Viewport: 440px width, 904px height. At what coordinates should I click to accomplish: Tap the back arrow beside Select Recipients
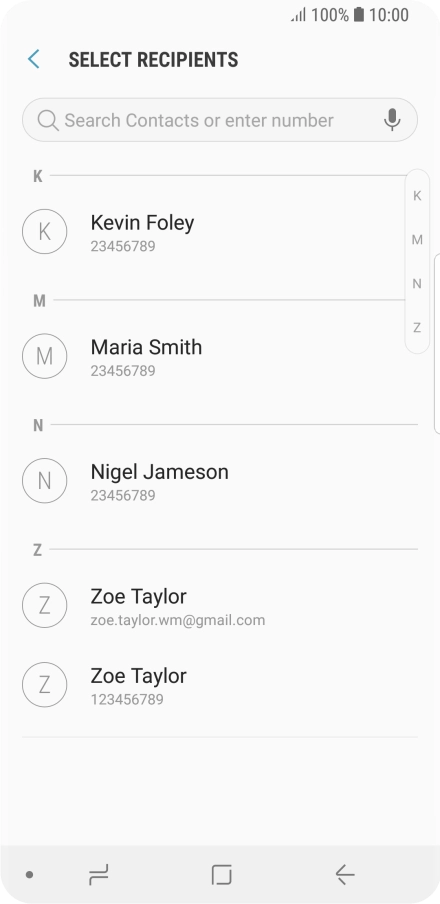pyautogui.click(x=33, y=59)
